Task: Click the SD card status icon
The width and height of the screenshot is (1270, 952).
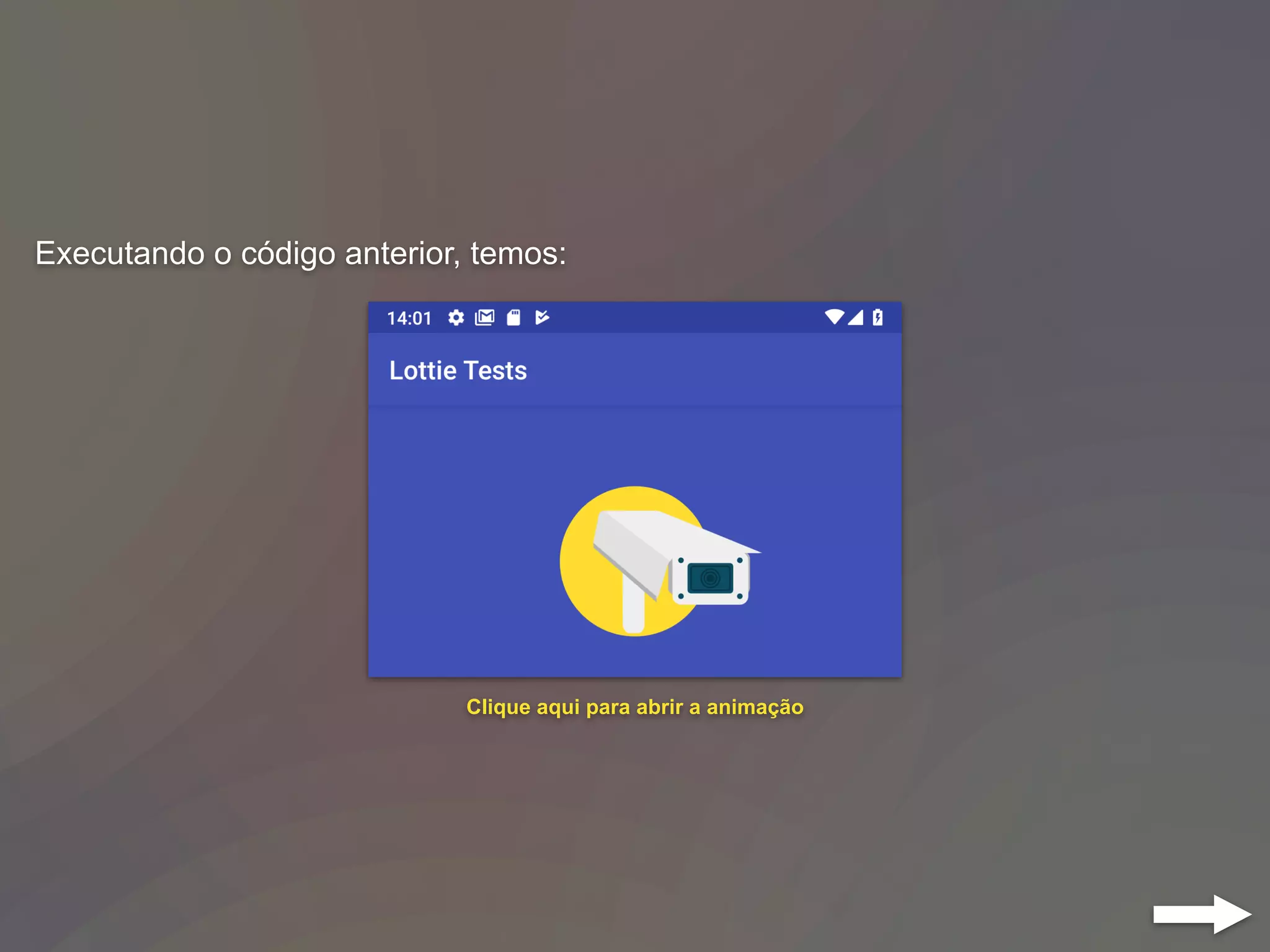Action: [513, 318]
